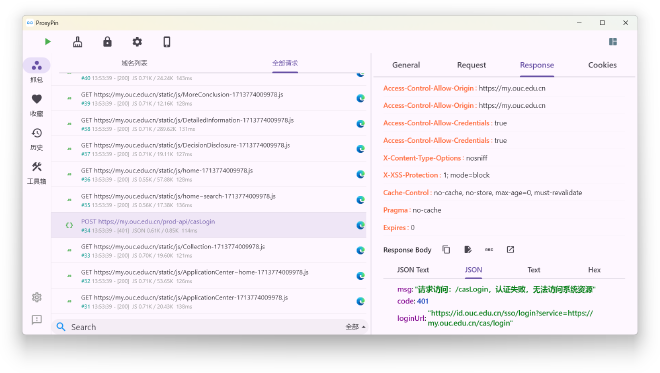Open feedback icon at sidebar bottom
660x373 pixels.
(x=37, y=320)
